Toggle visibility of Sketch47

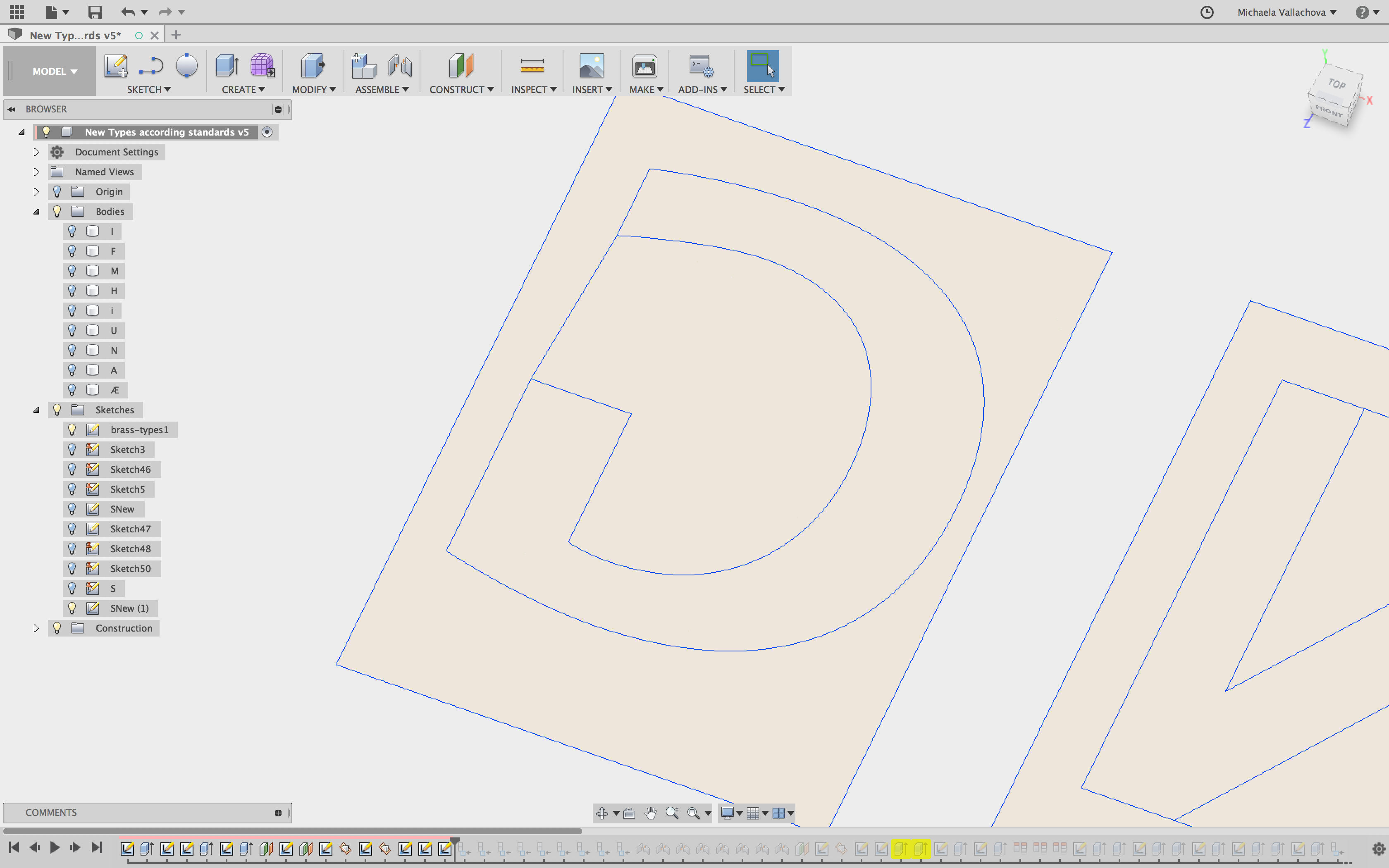[72, 529]
